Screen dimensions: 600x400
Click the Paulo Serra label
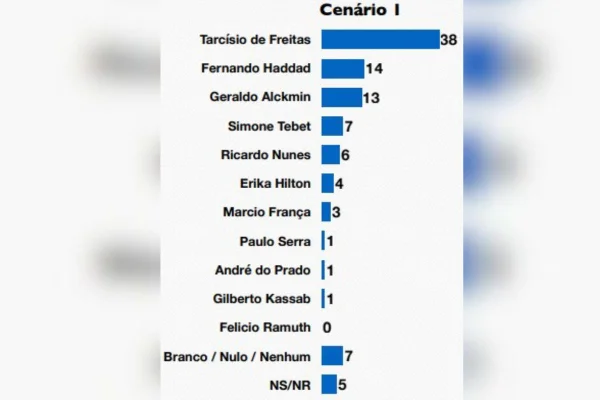tap(275, 241)
